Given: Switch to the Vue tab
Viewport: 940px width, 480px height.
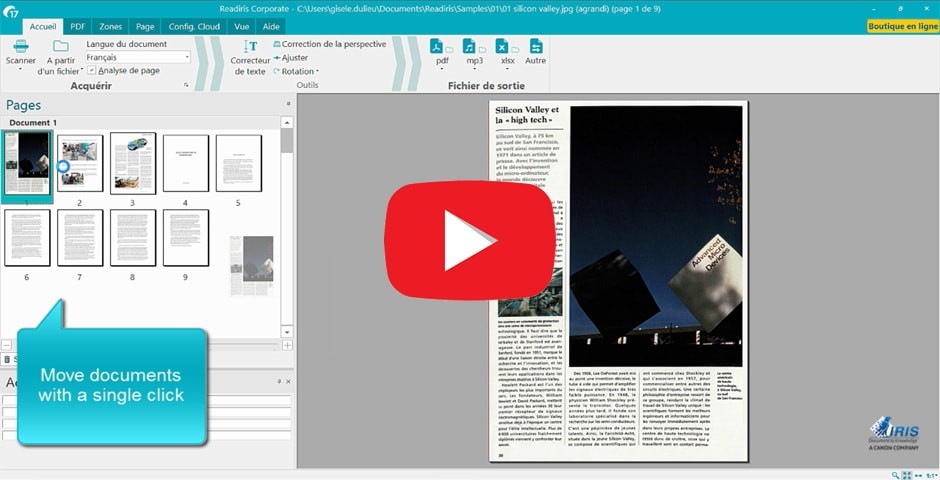Looking at the screenshot, I should (x=242, y=26).
